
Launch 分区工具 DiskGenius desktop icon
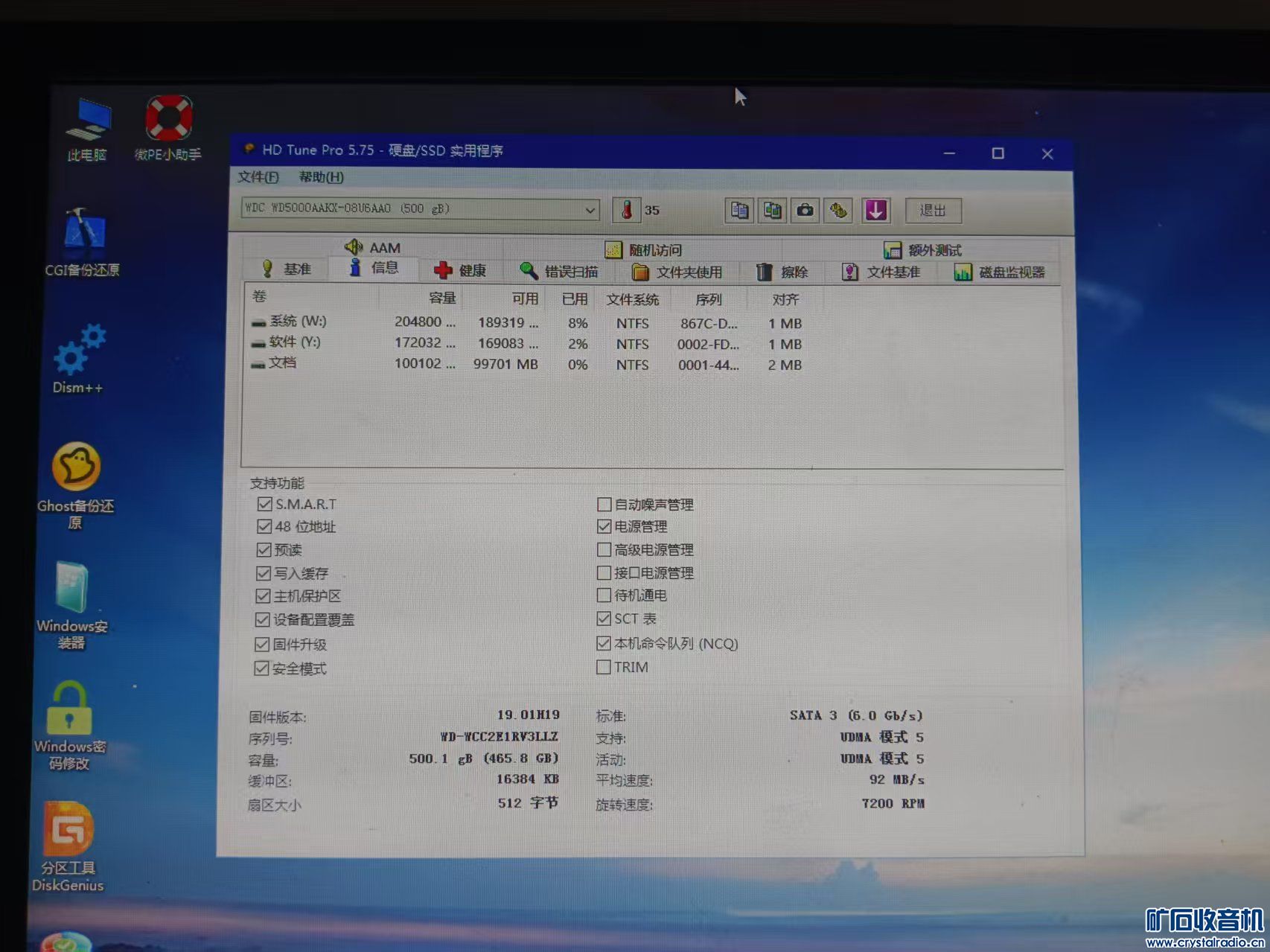68,847
